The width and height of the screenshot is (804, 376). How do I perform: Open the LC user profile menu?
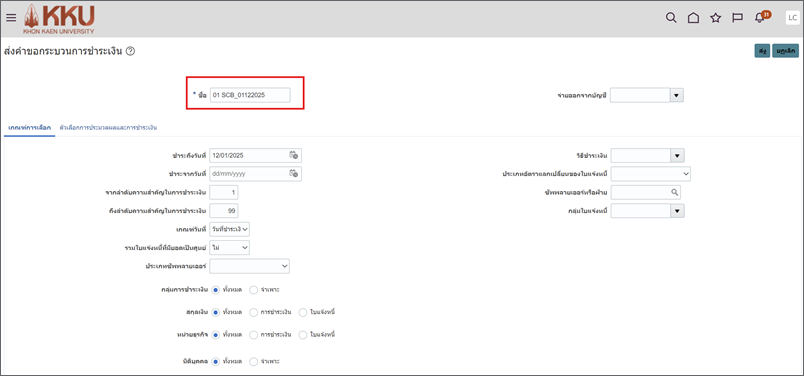coord(792,18)
